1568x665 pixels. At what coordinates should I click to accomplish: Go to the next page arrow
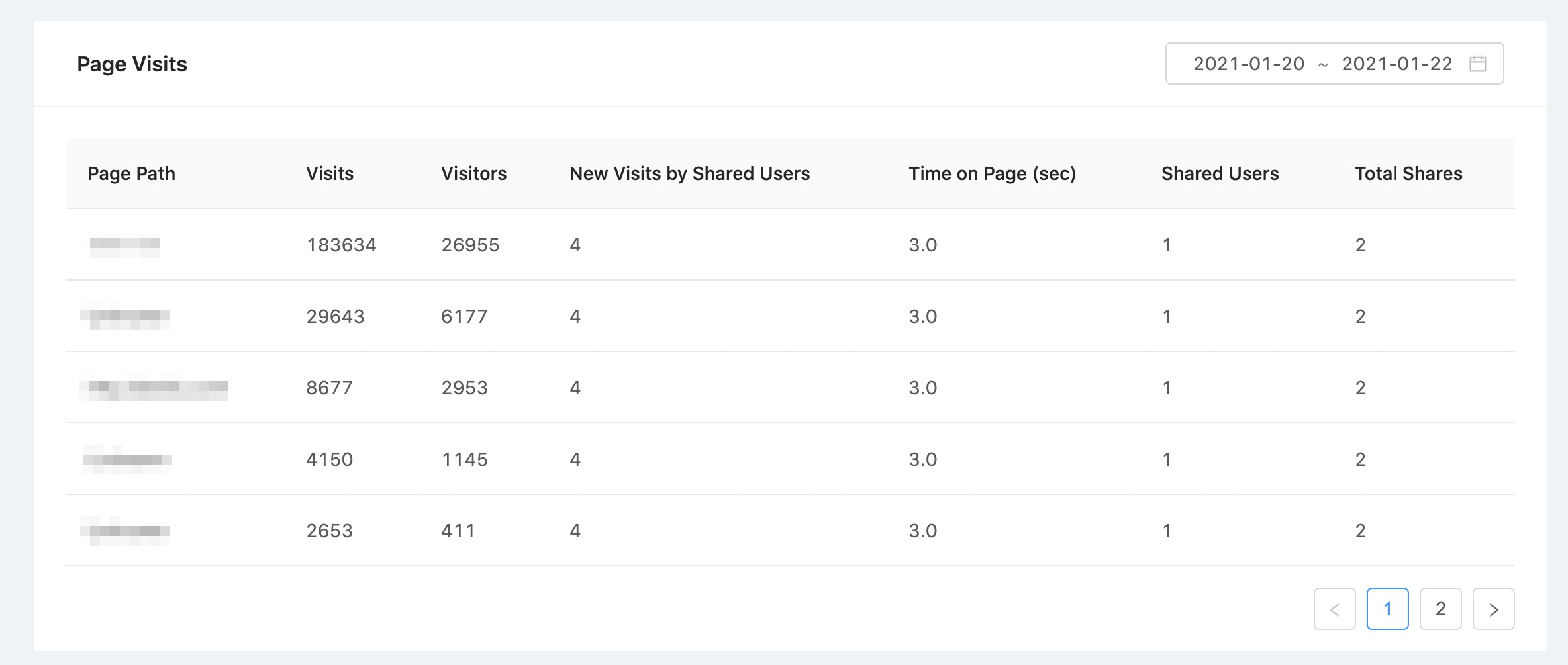coord(1493,609)
